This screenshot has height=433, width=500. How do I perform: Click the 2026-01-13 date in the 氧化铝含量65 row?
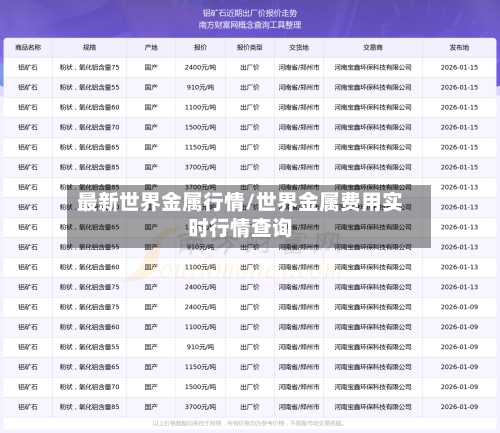(x=459, y=227)
